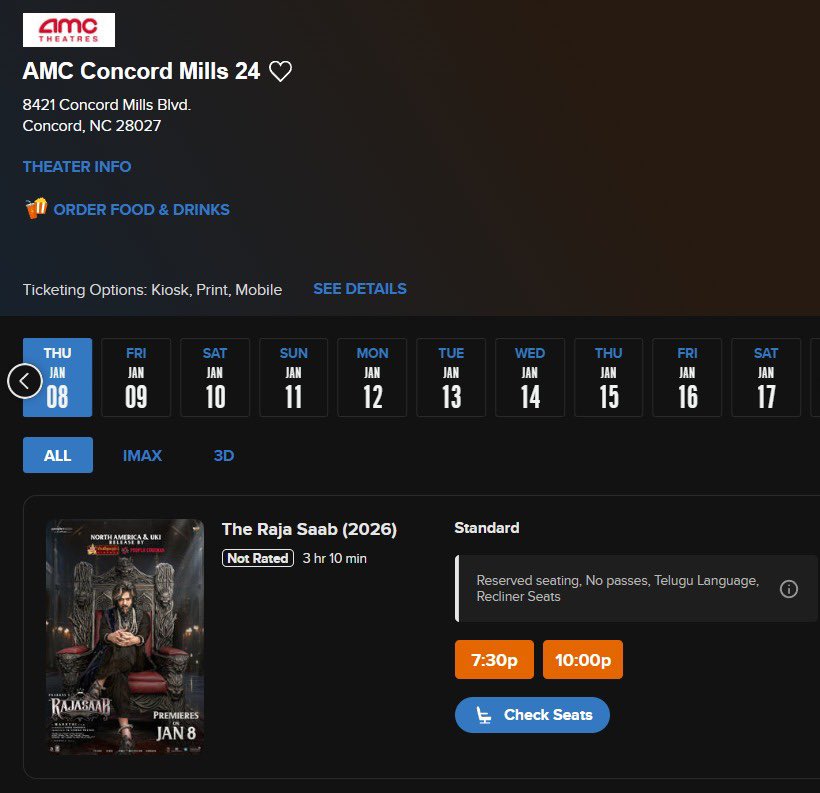Image resolution: width=820 pixels, height=793 pixels.
Task: Select Monday Jan 12 date
Action: point(372,377)
